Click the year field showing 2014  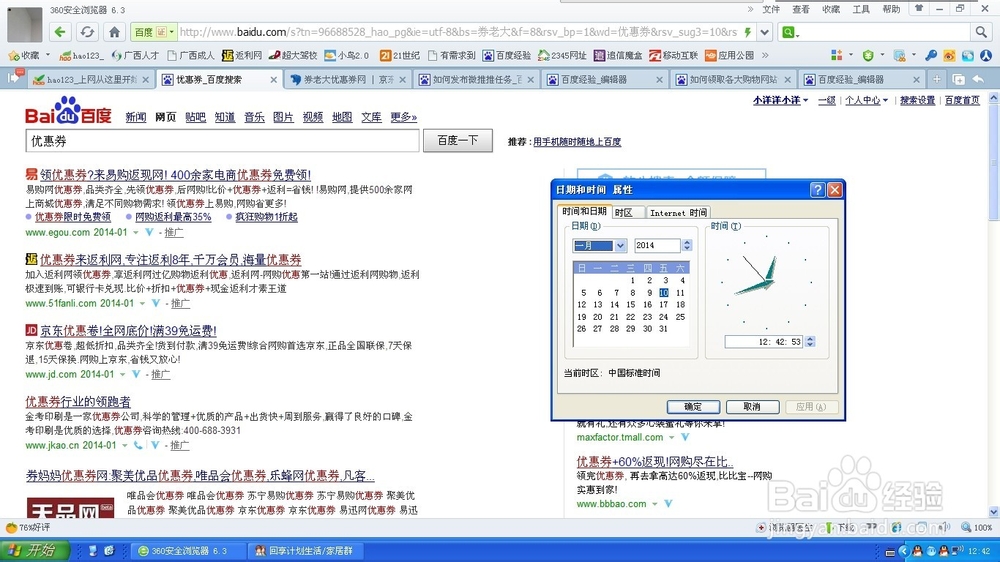click(x=657, y=245)
